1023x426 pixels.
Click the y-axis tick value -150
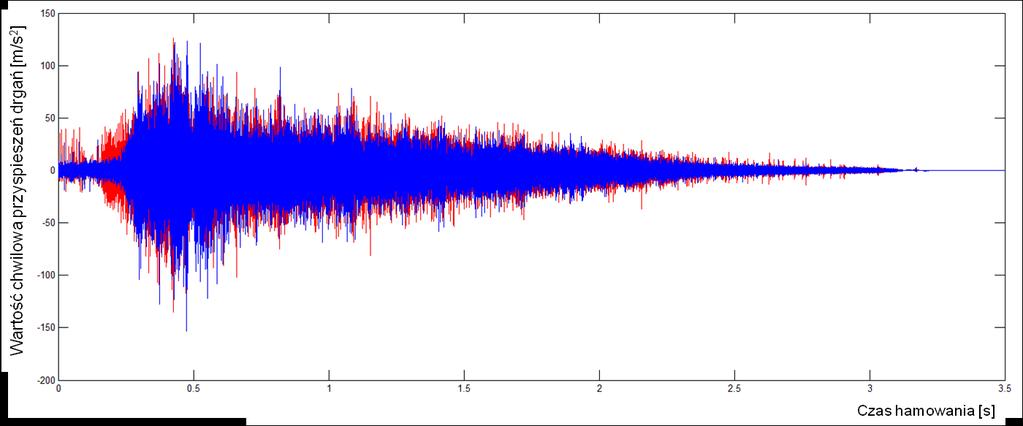click(x=44, y=327)
